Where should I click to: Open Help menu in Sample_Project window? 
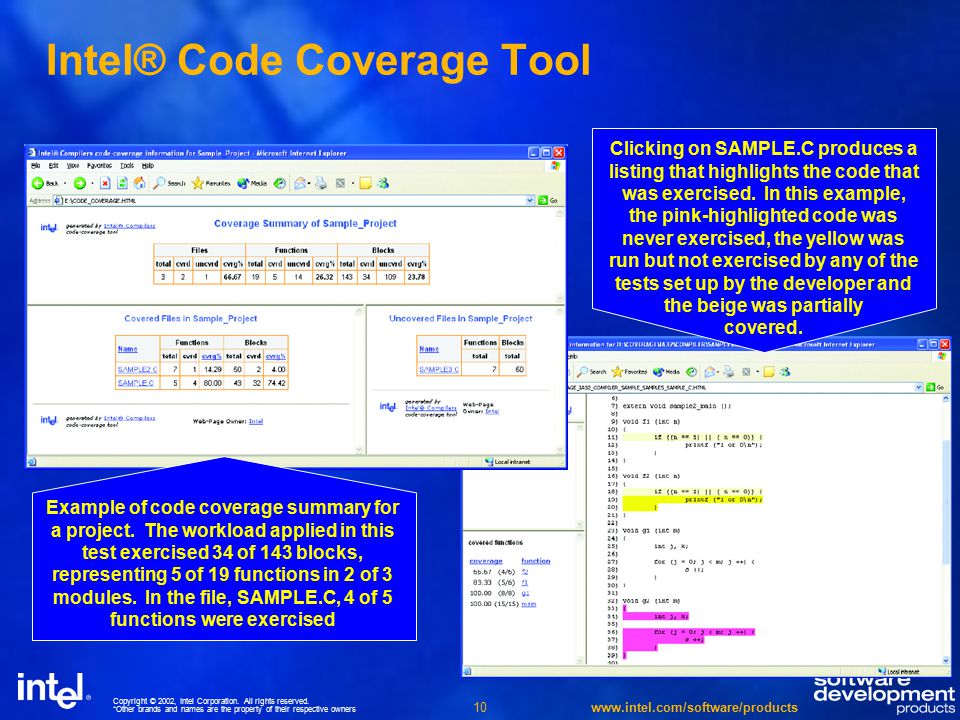(x=148, y=165)
